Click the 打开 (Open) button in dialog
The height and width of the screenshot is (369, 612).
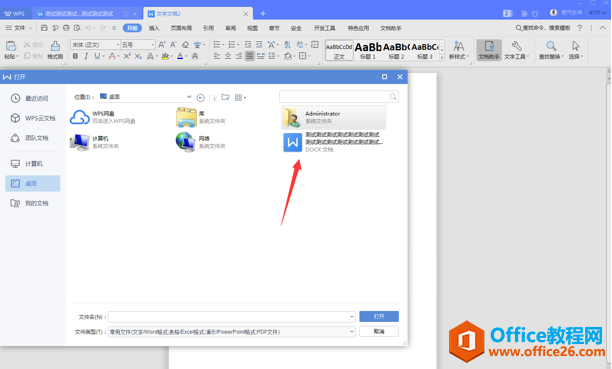click(379, 316)
